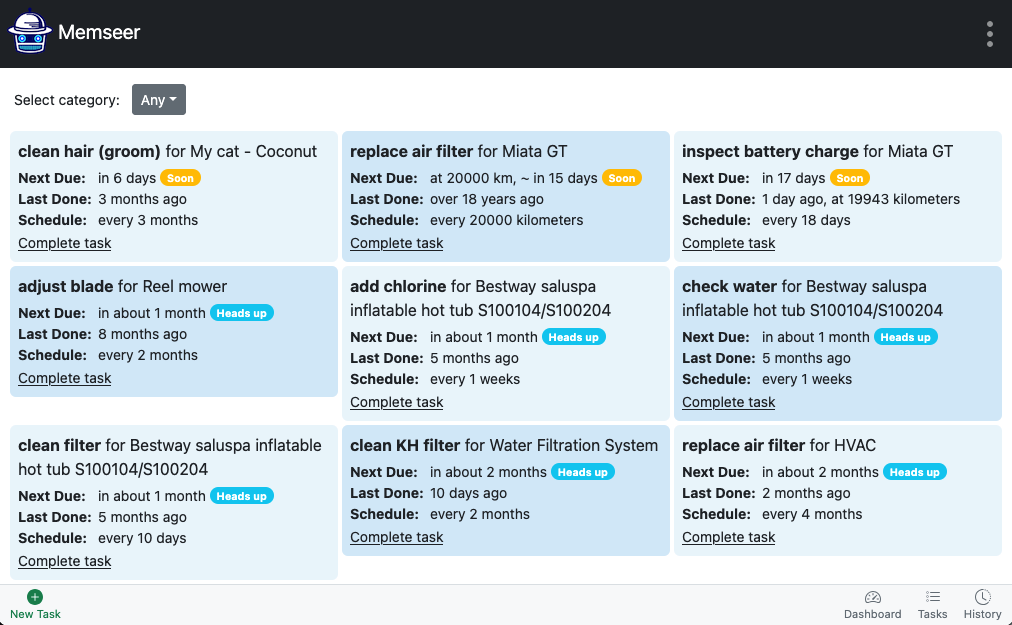The height and width of the screenshot is (625, 1012).
Task: Complete task for replace air filter HVAC
Action: pos(729,537)
